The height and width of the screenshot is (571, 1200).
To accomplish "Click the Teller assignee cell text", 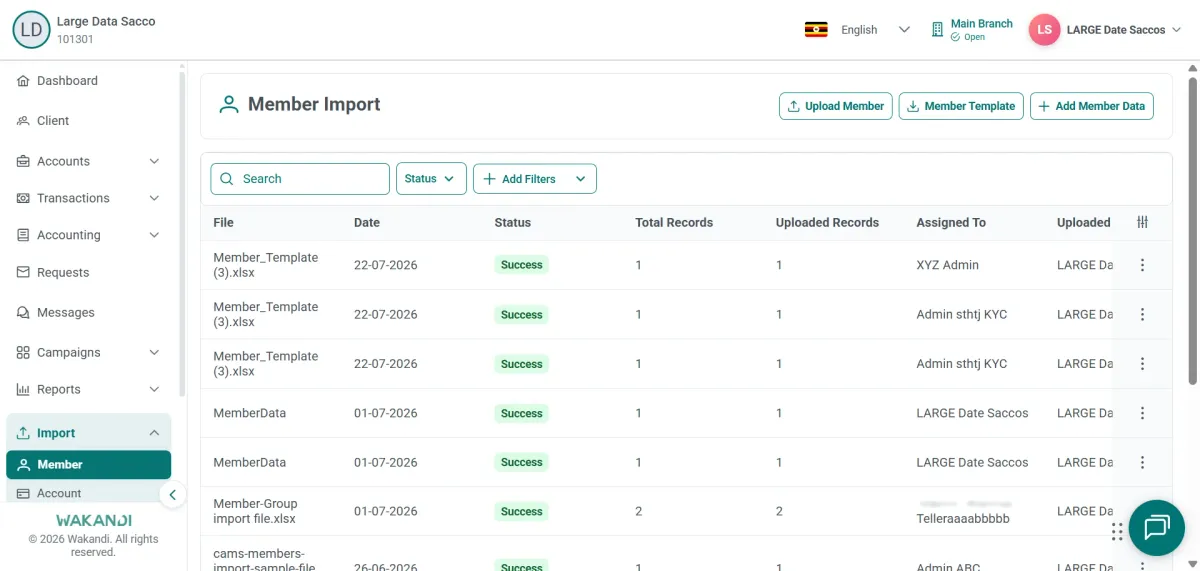I will [x=963, y=519].
